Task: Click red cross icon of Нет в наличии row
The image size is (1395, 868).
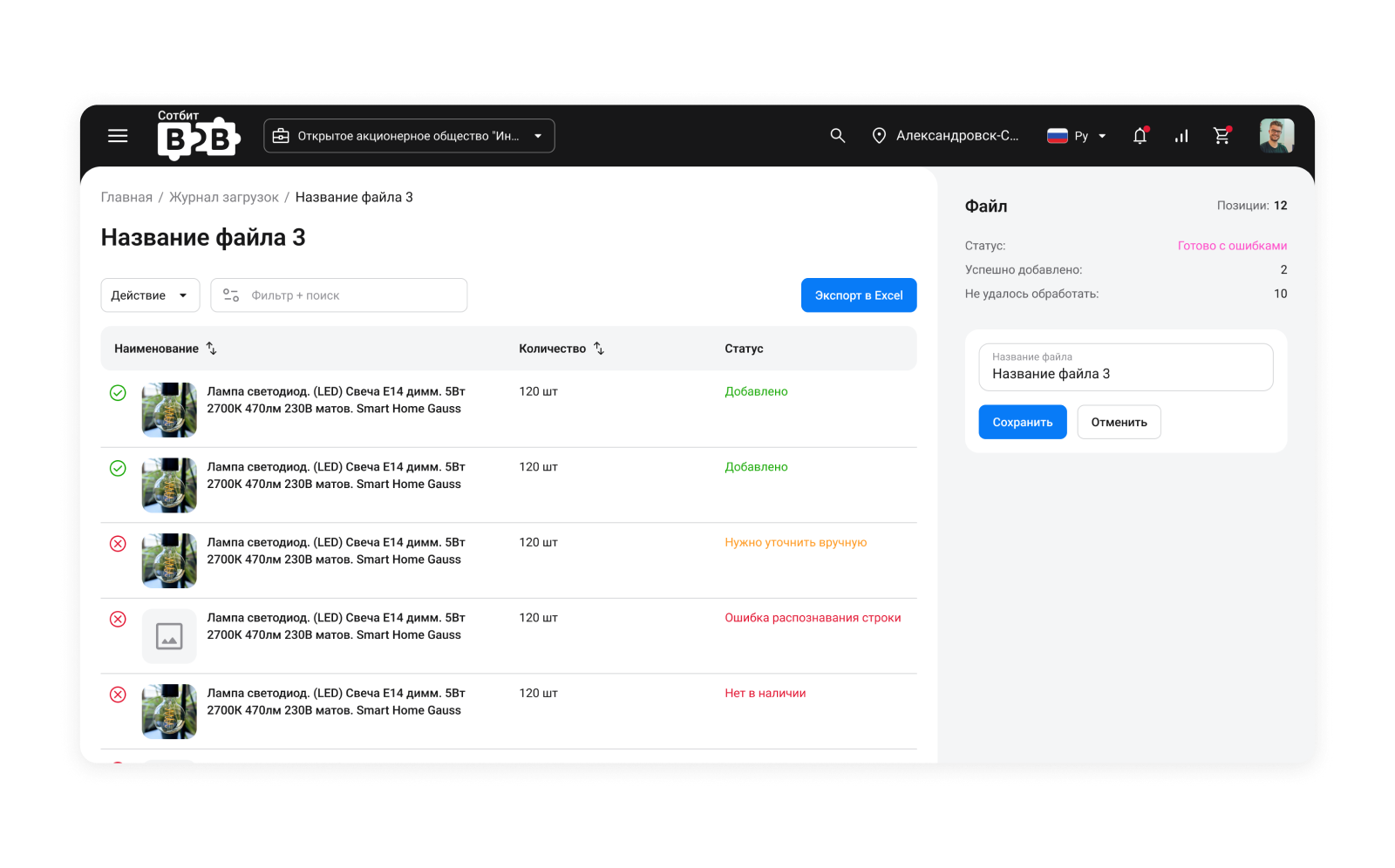Action: pos(118,695)
